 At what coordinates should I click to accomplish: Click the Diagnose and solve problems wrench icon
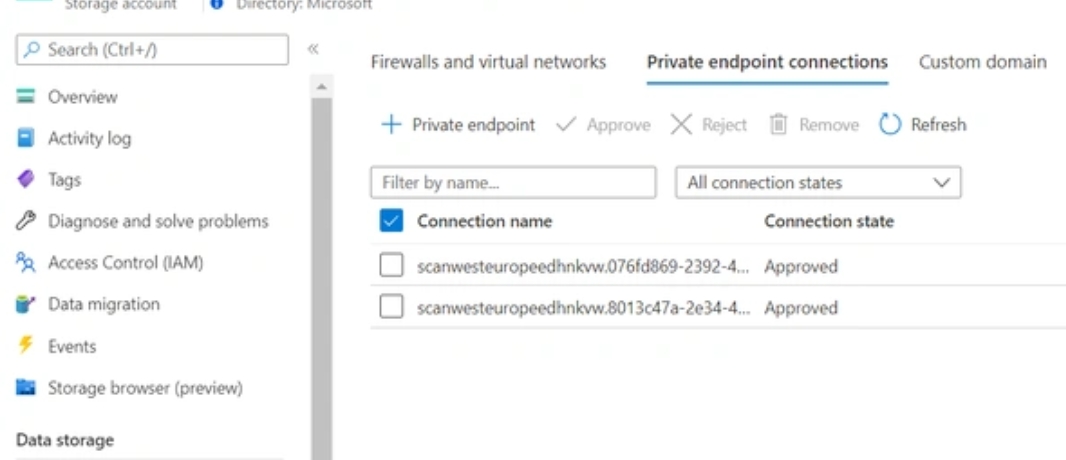27,221
